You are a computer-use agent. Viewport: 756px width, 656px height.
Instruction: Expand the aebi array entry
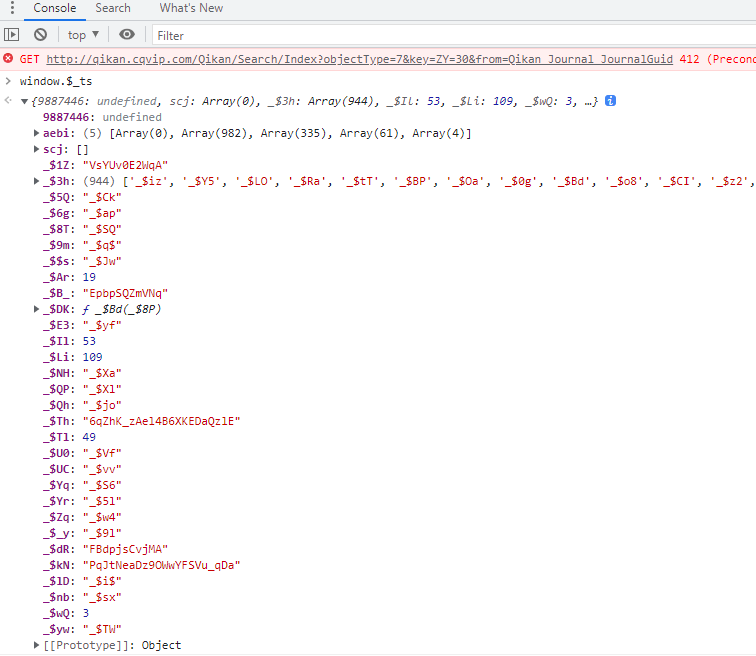pos(37,134)
